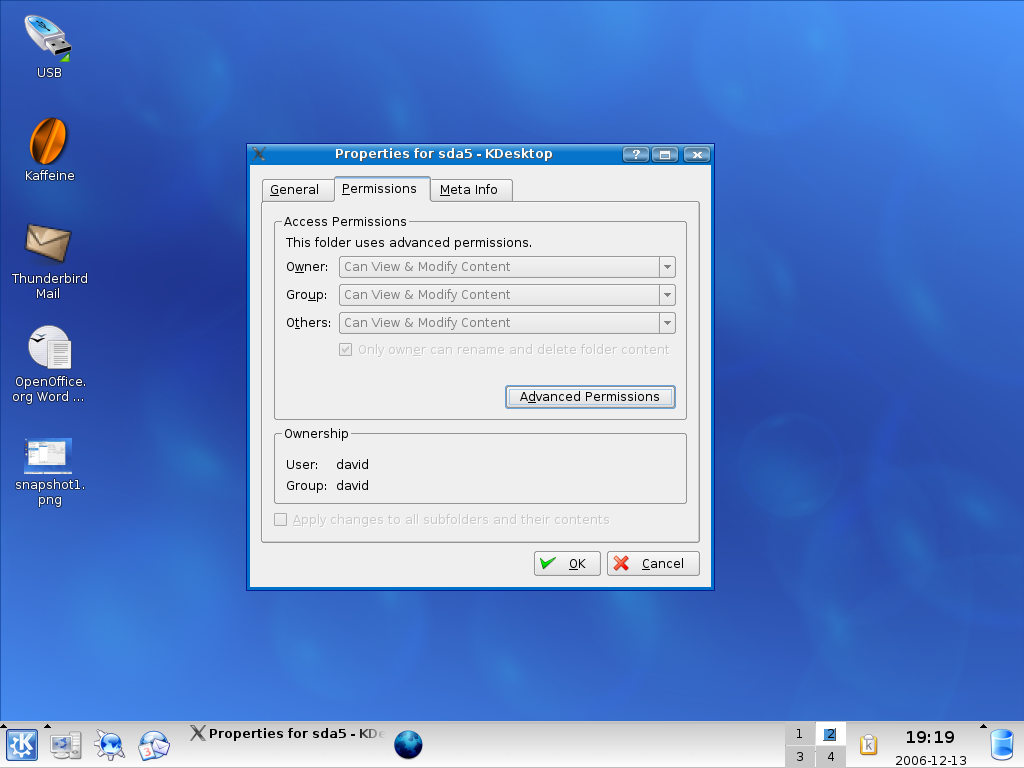Open the OpenOffice.org Word desktop shortcut
Viewport: 1024px width, 768px height.
click(x=48, y=348)
